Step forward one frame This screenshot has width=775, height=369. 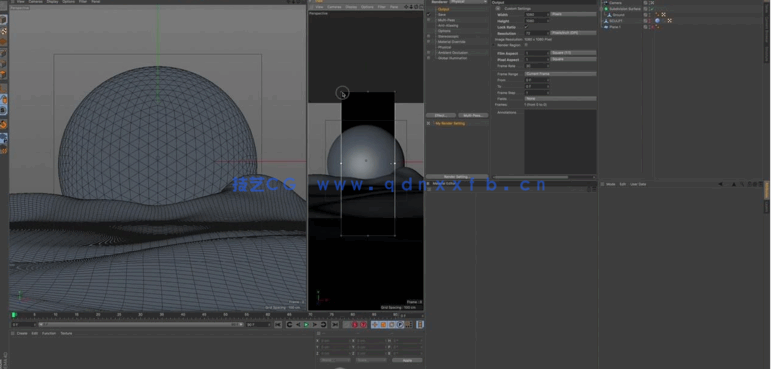click(x=315, y=325)
